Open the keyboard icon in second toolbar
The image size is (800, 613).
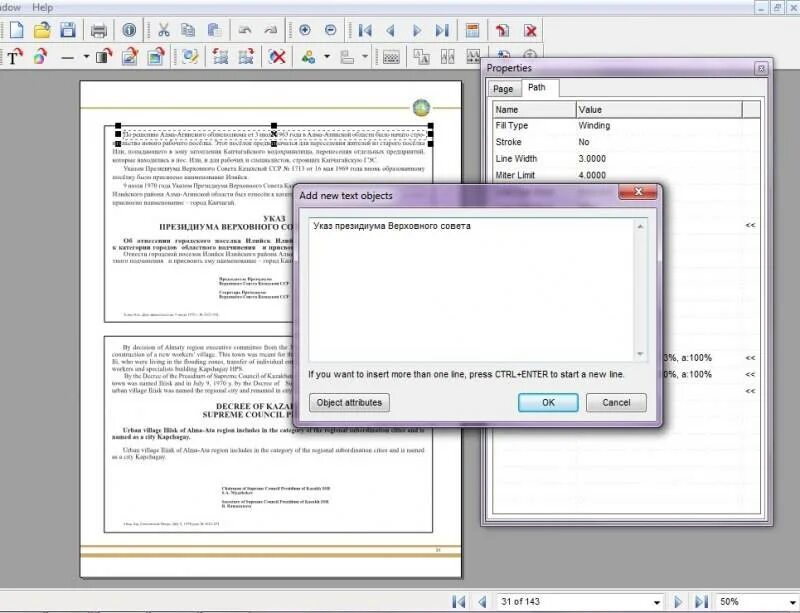pyautogui.click(x=391, y=57)
